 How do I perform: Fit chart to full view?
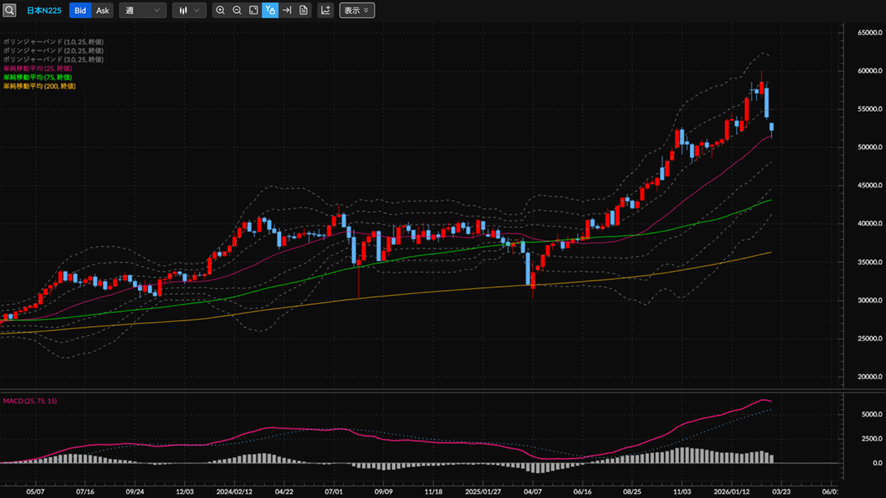point(254,10)
